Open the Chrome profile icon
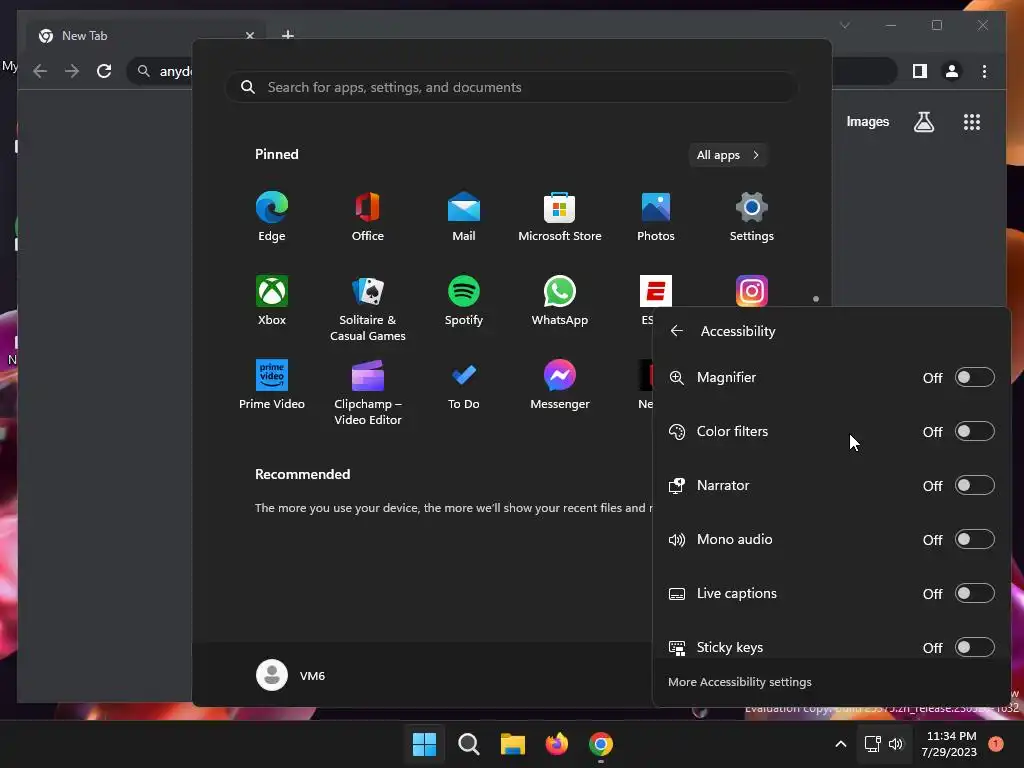This screenshot has width=1024, height=768. (952, 71)
